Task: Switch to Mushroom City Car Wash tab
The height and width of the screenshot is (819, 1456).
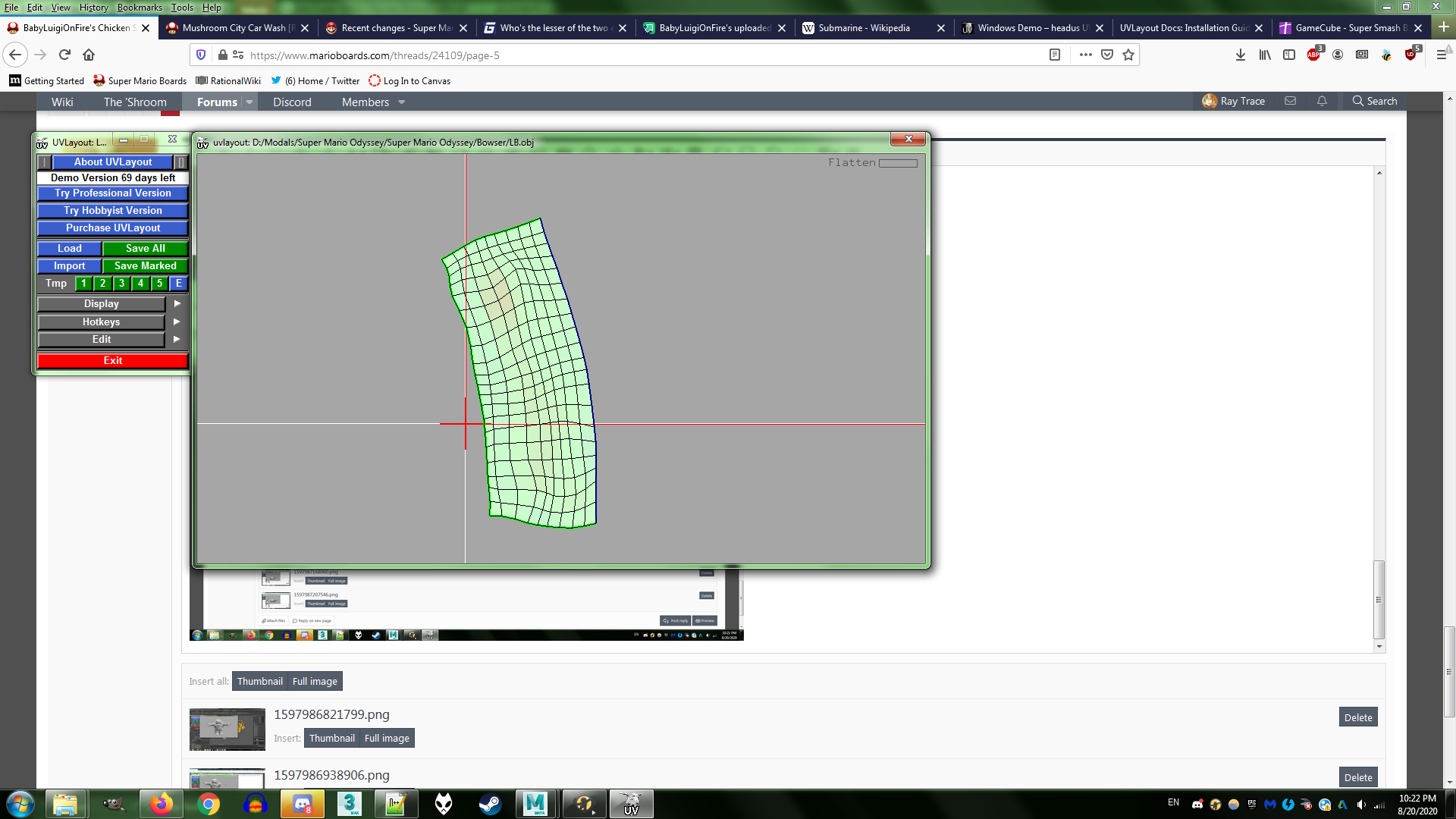Action: coord(237,28)
